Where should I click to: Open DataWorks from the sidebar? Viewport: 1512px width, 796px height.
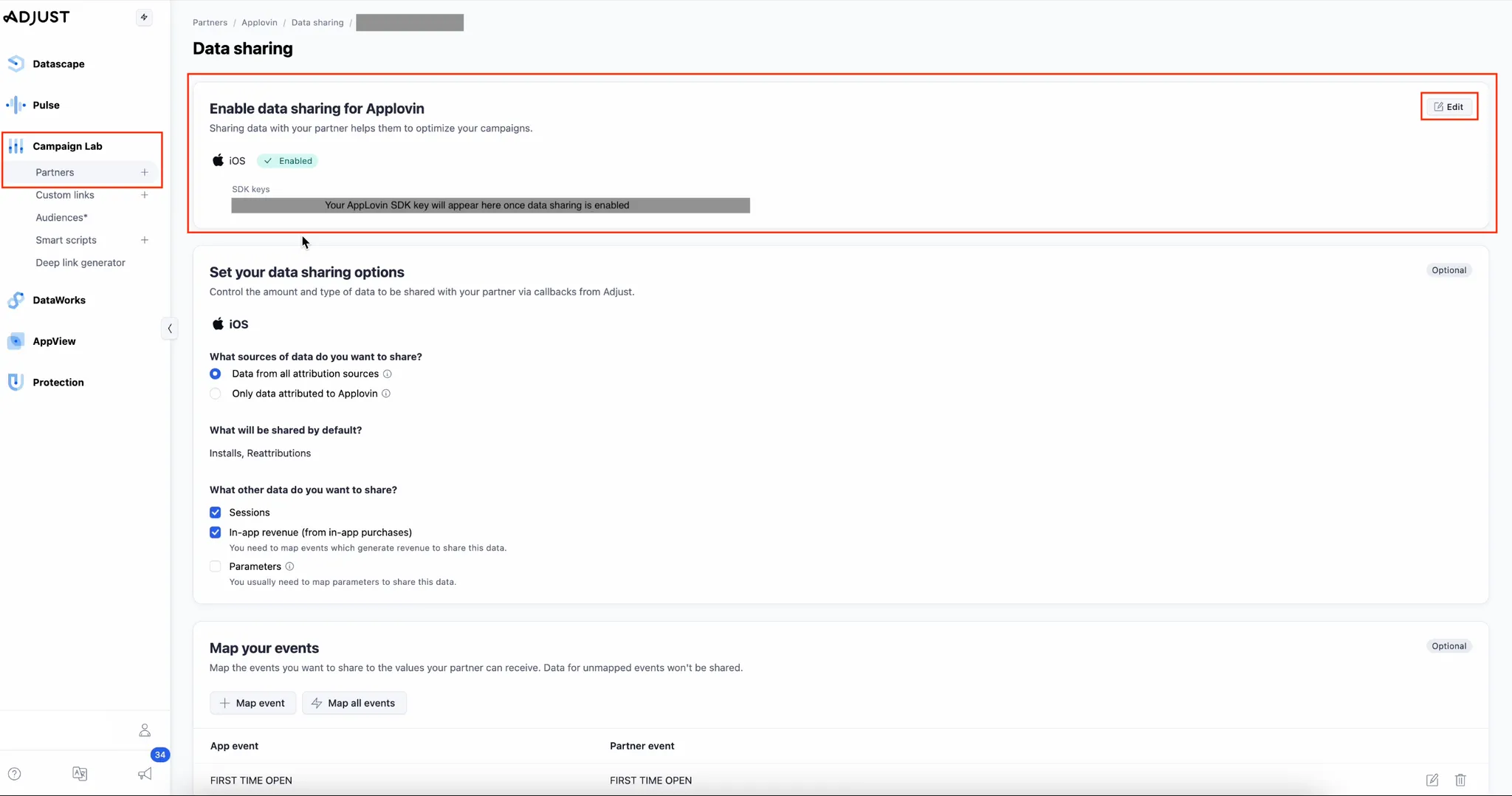pos(59,301)
